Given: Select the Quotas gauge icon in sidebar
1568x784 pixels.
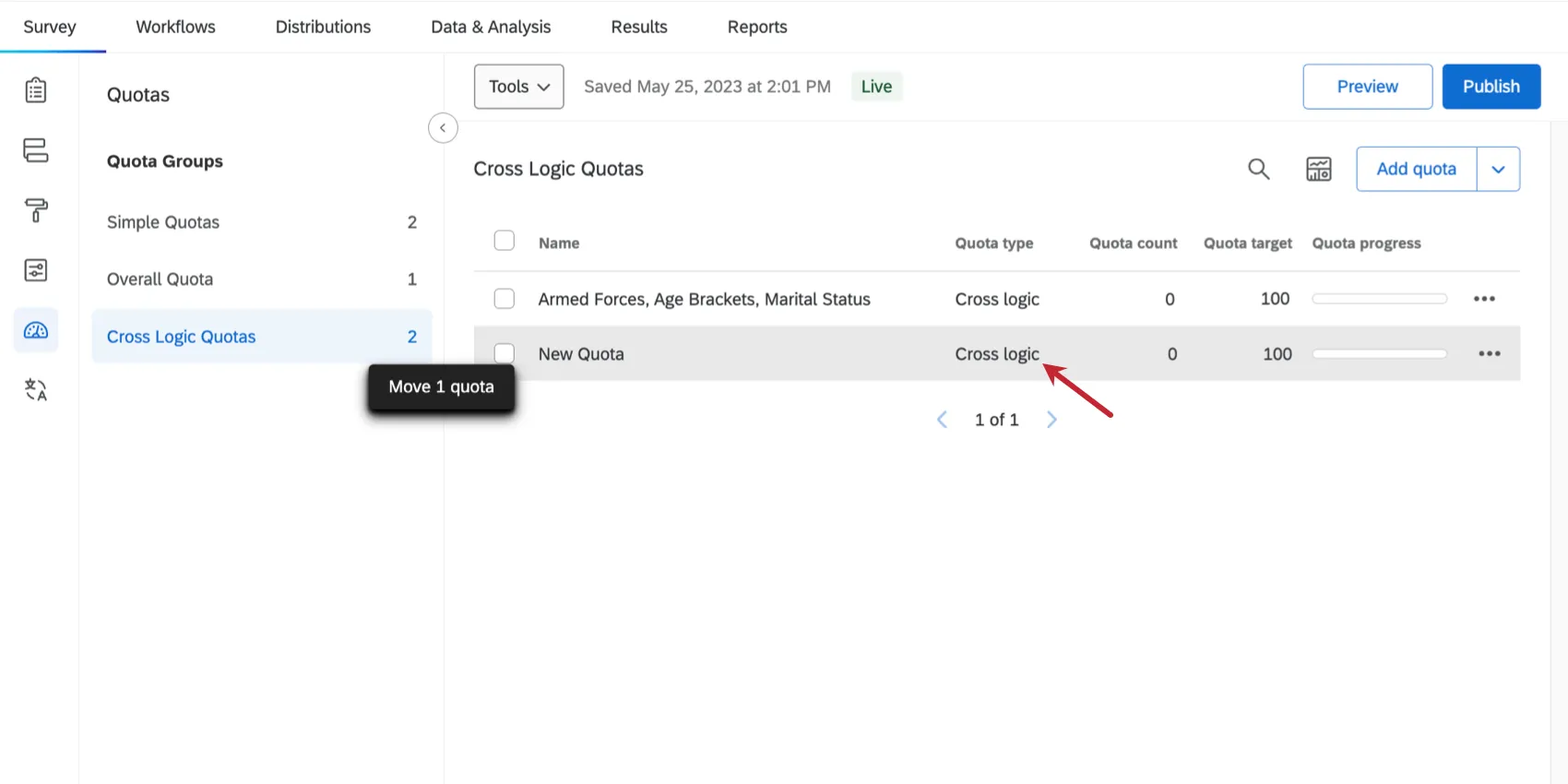Looking at the screenshot, I should coord(36,330).
